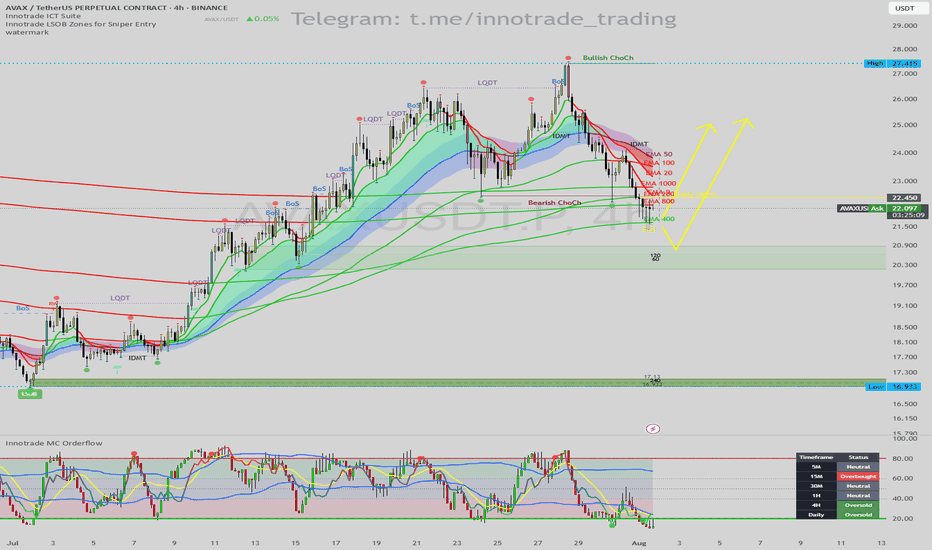
Task: Click the Status header in status table
Action: (x=858, y=457)
